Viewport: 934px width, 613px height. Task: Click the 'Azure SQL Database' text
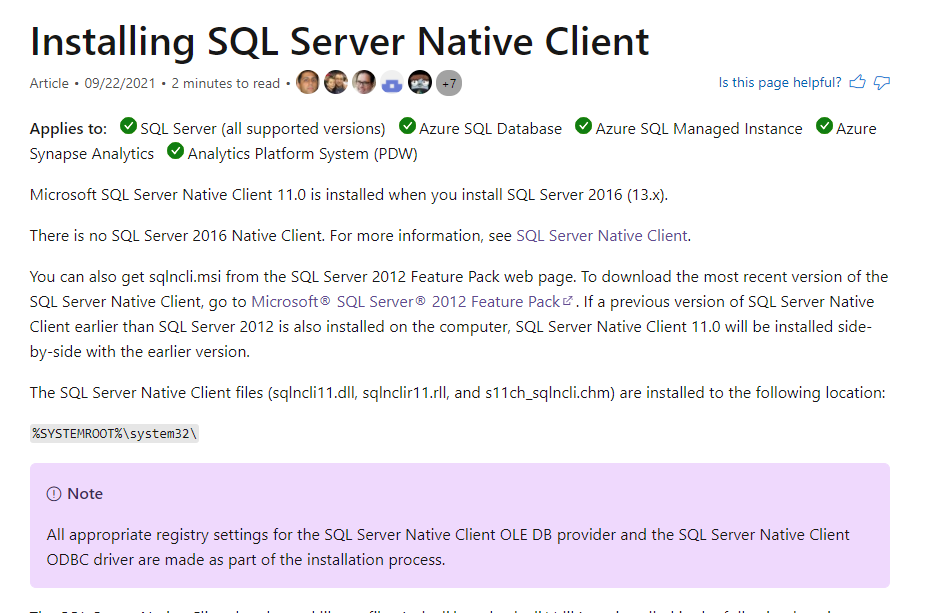point(490,129)
